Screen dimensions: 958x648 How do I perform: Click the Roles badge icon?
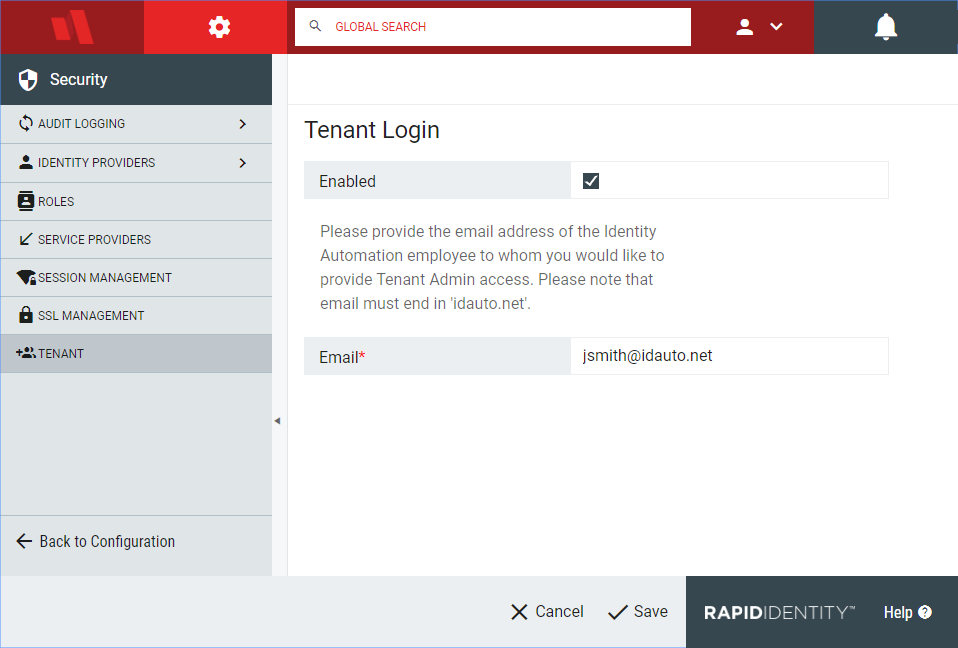[26, 201]
